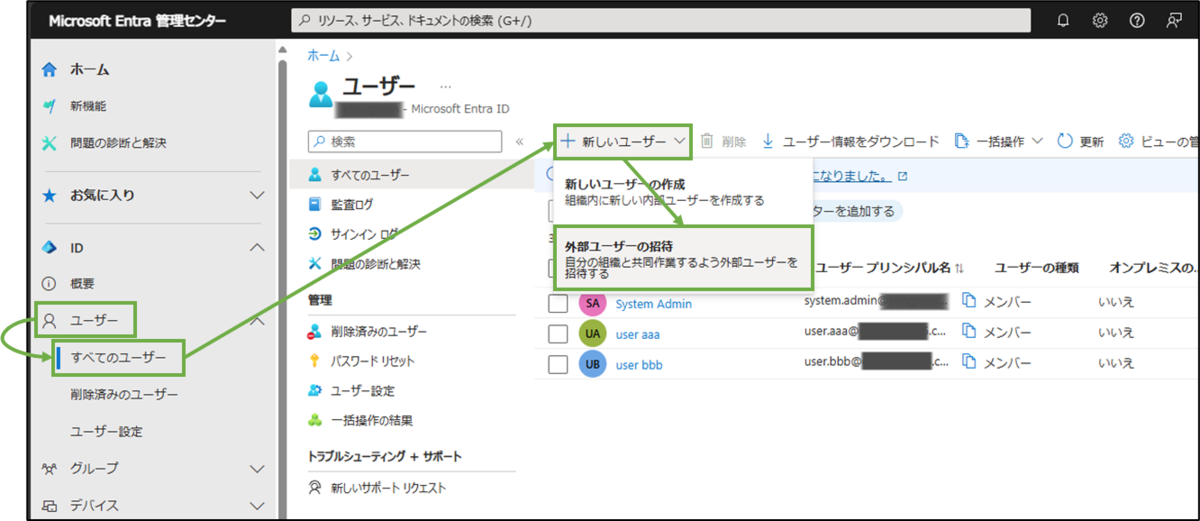
Task: Select サインイン ログ menu item
Action: (x=364, y=234)
